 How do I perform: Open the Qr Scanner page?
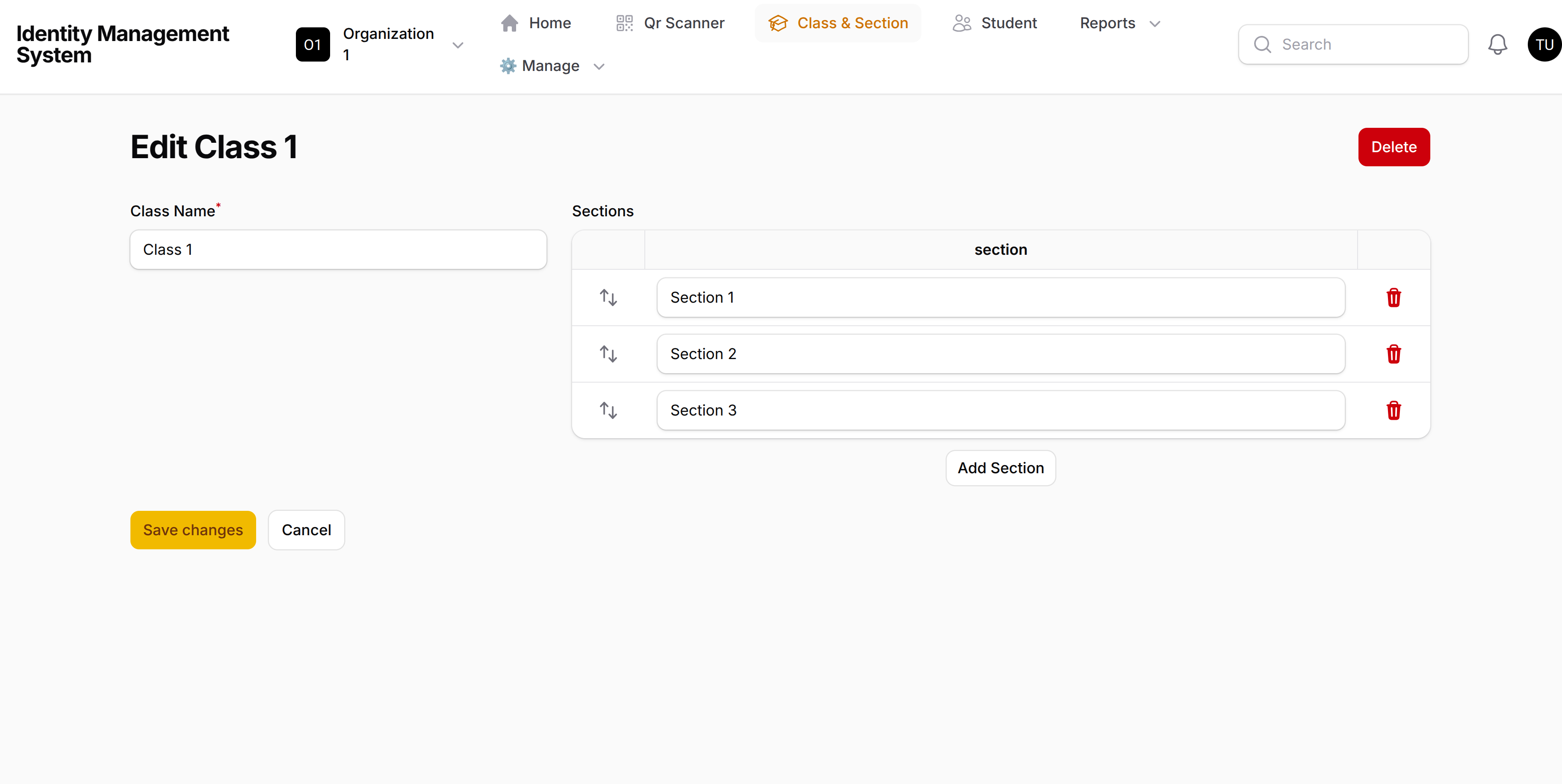(x=670, y=23)
